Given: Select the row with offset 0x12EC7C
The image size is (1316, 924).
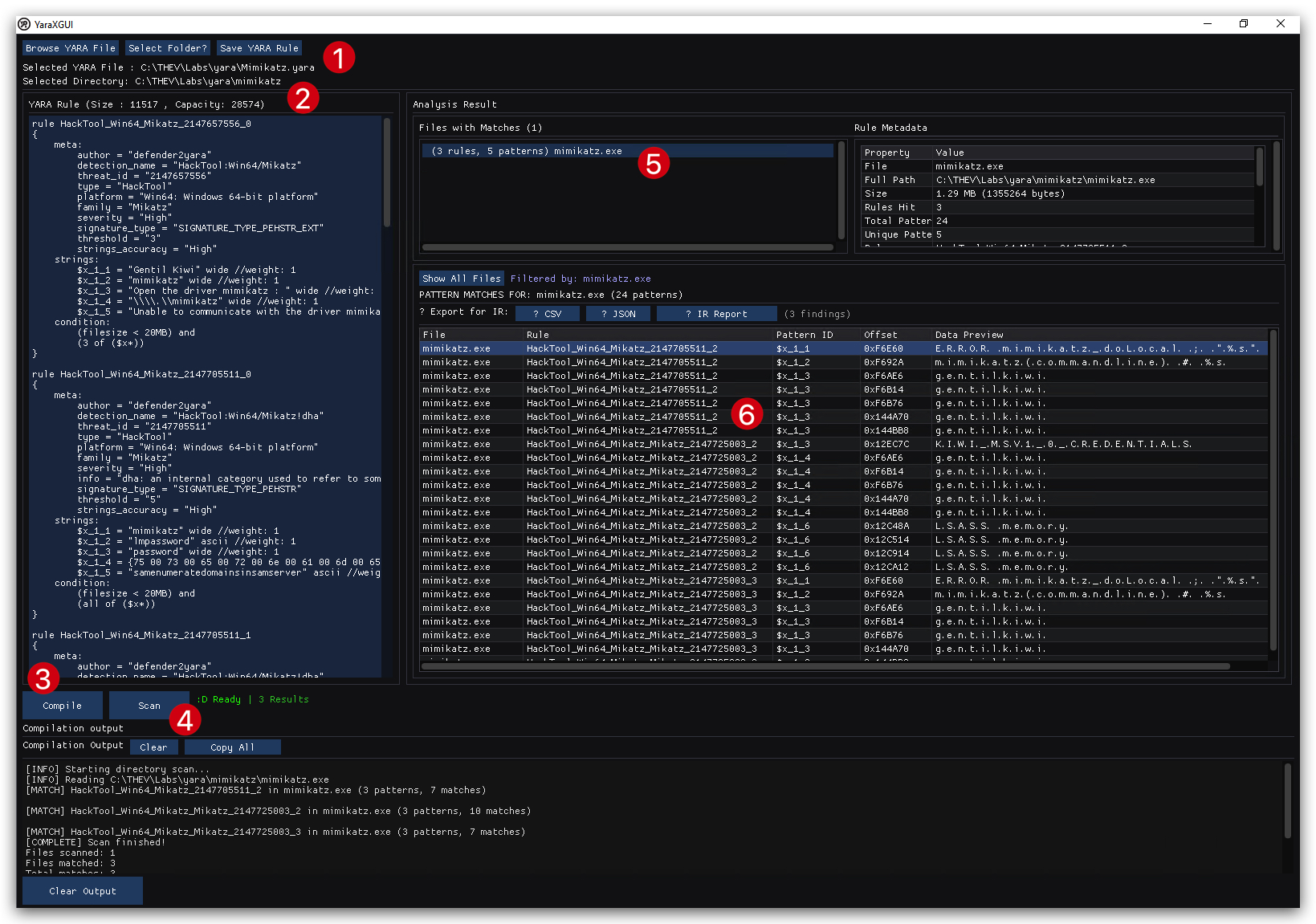Looking at the screenshot, I should pos(843,444).
